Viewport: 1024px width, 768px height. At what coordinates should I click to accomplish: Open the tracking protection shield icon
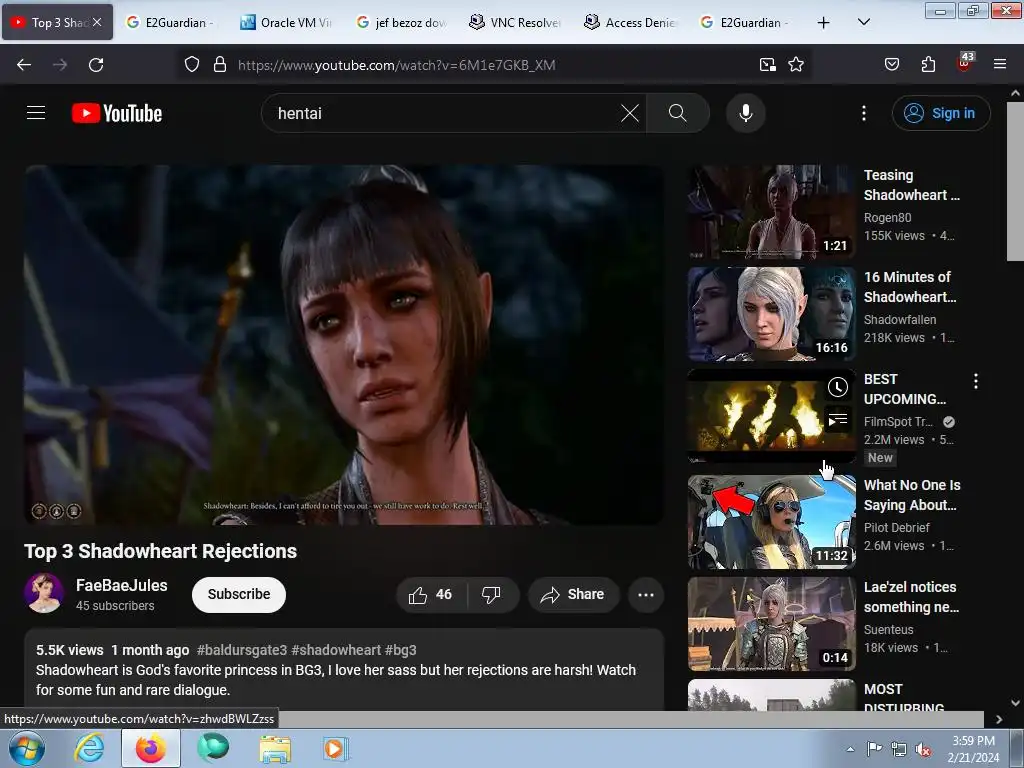191,65
